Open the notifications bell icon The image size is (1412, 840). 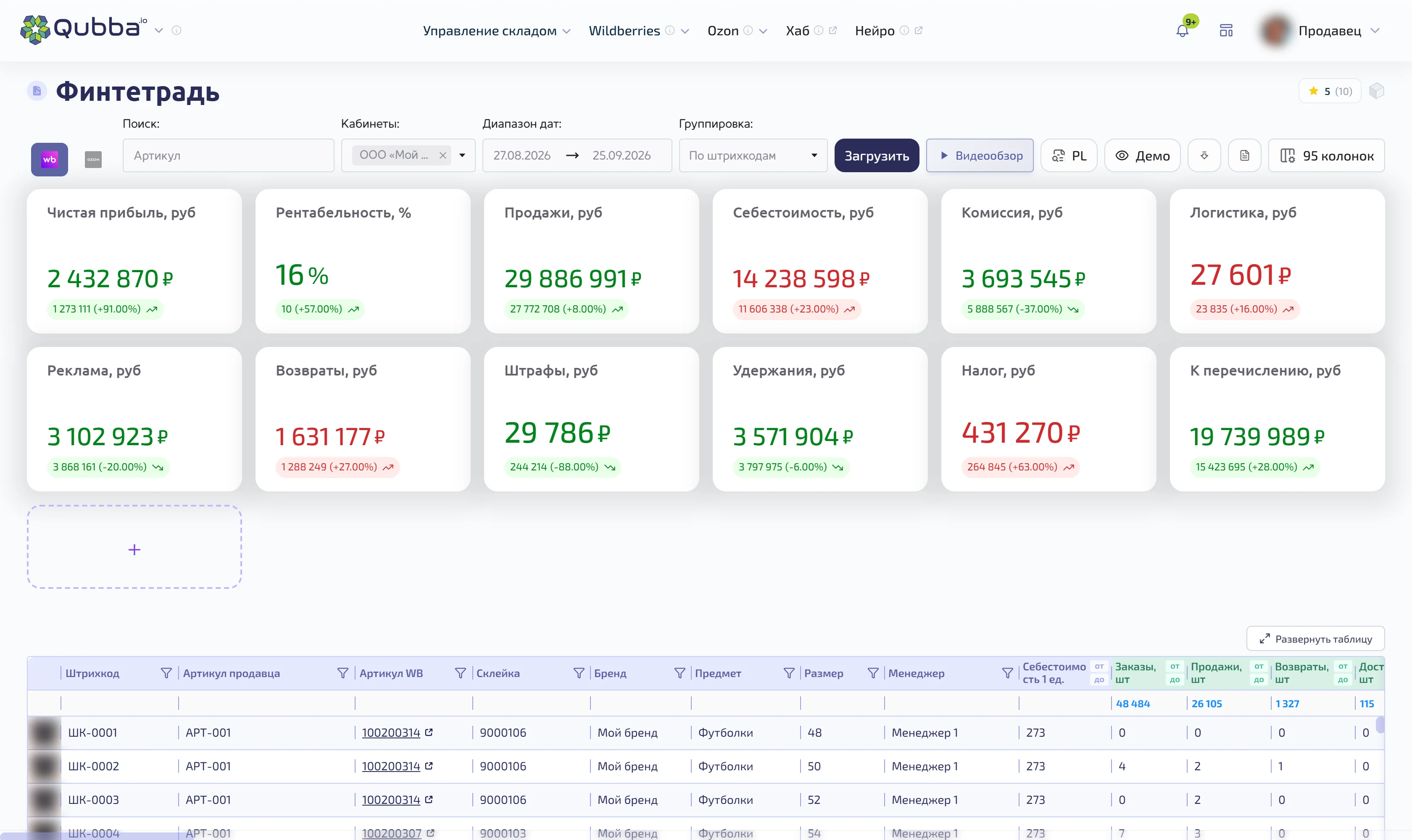pos(1182,31)
